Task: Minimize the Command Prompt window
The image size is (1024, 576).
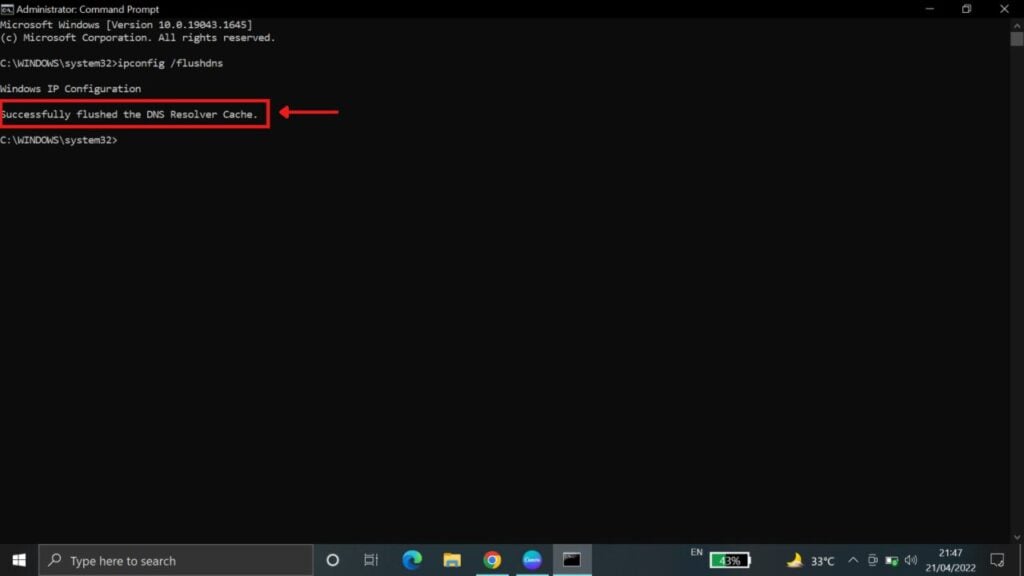Action: click(929, 9)
